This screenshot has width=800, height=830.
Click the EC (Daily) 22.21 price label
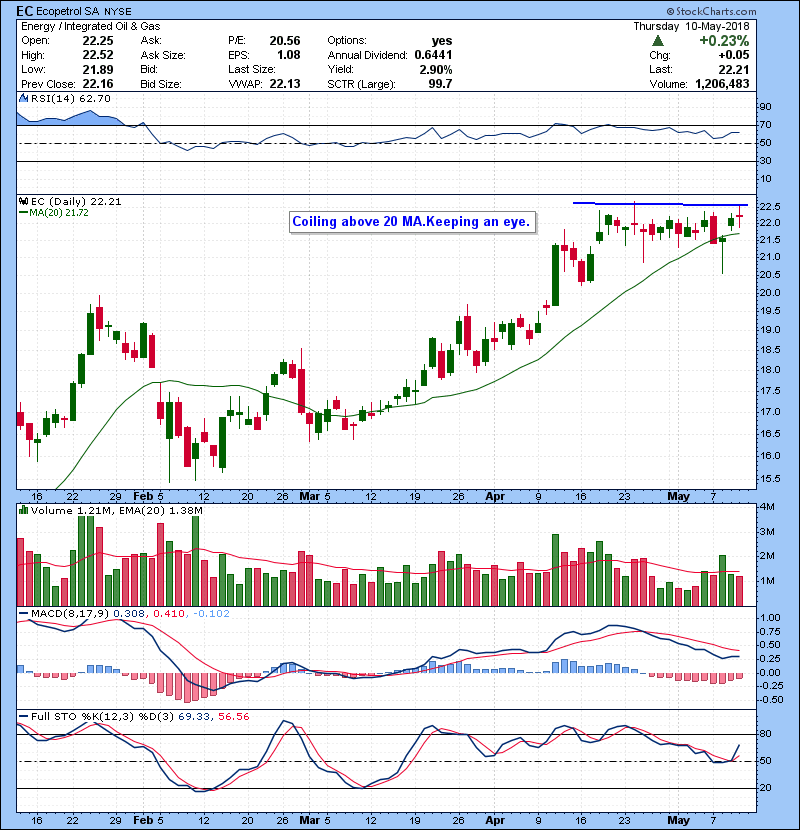click(76, 202)
